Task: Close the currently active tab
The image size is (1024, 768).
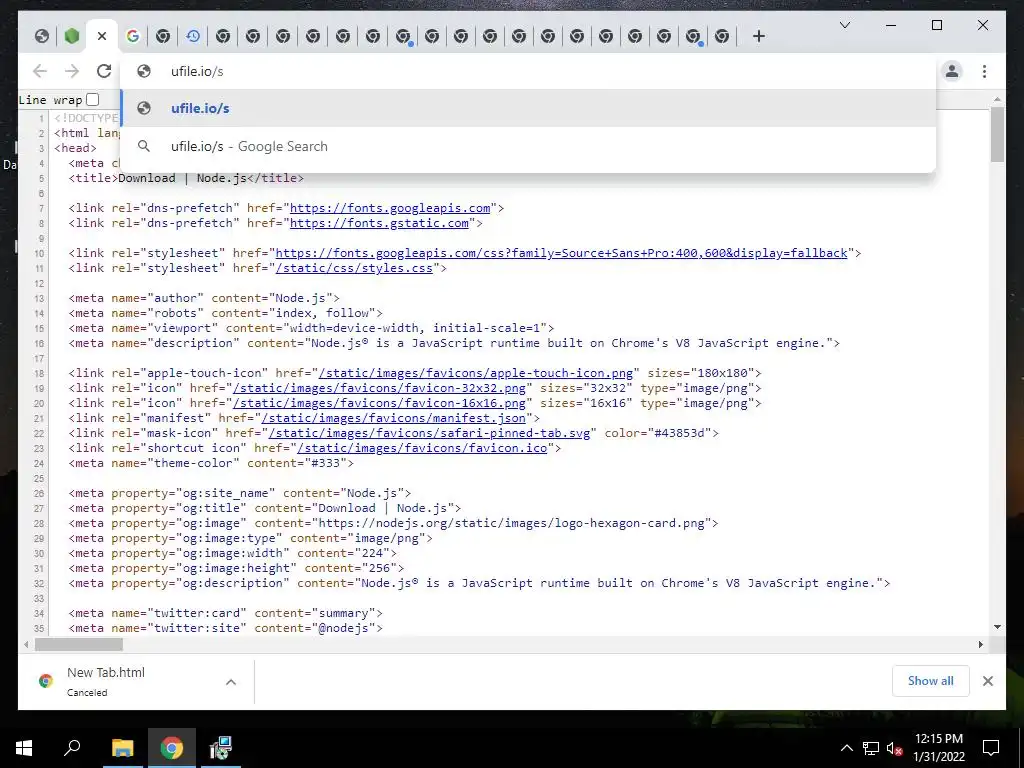Action: (102, 37)
